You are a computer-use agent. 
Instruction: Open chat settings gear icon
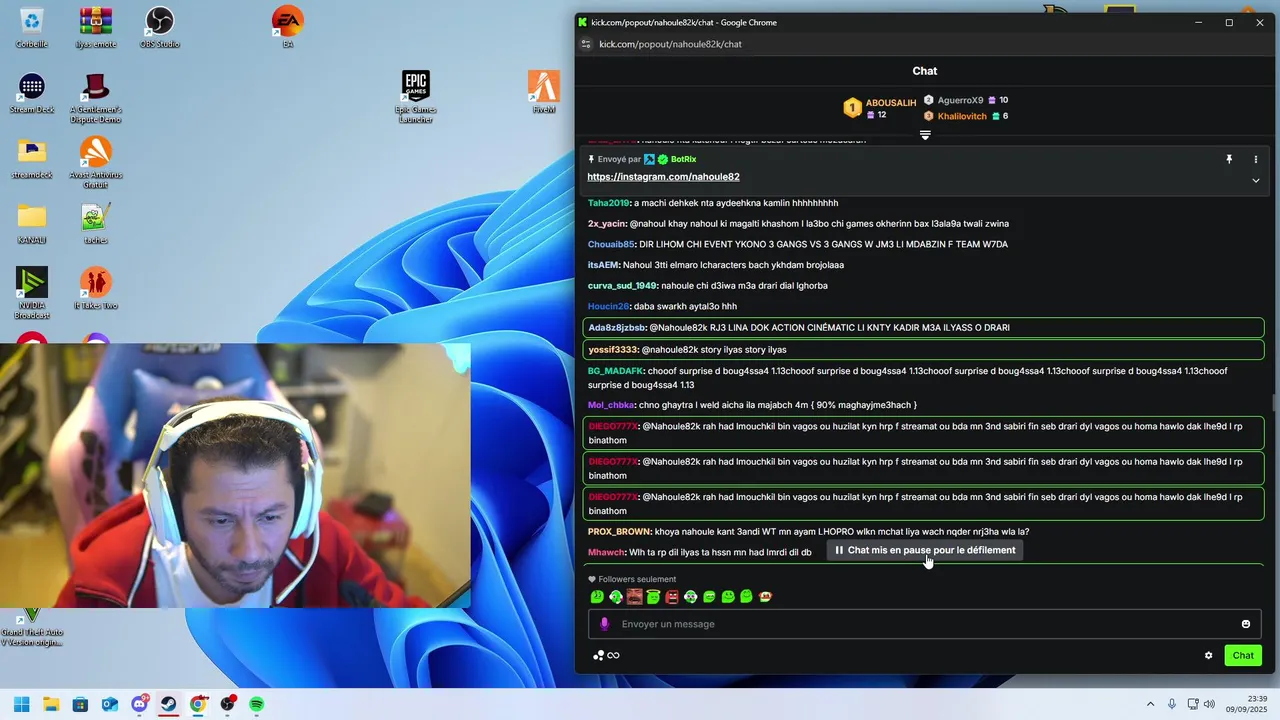coord(1208,656)
